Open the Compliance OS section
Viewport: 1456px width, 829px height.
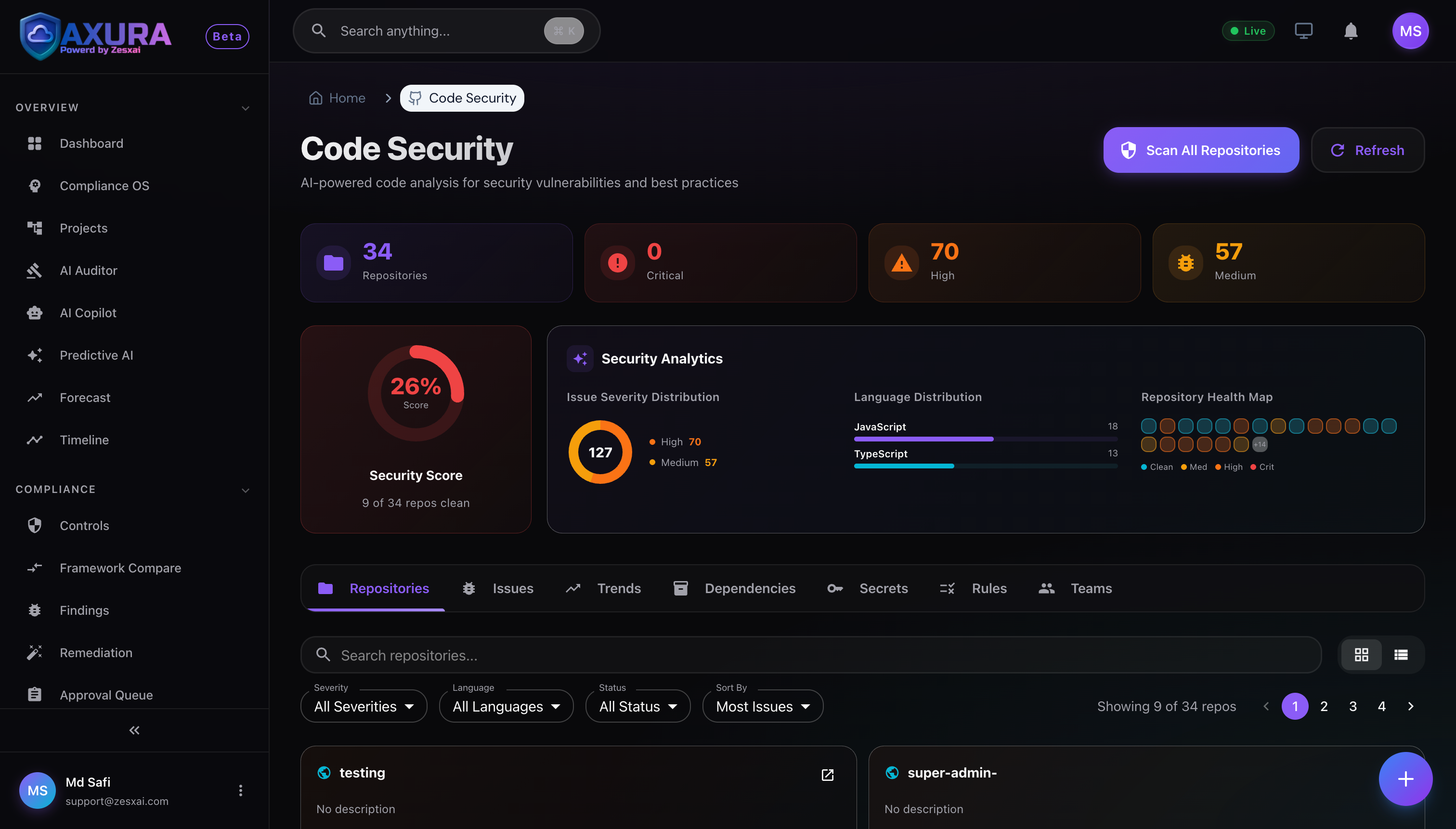[x=104, y=186]
